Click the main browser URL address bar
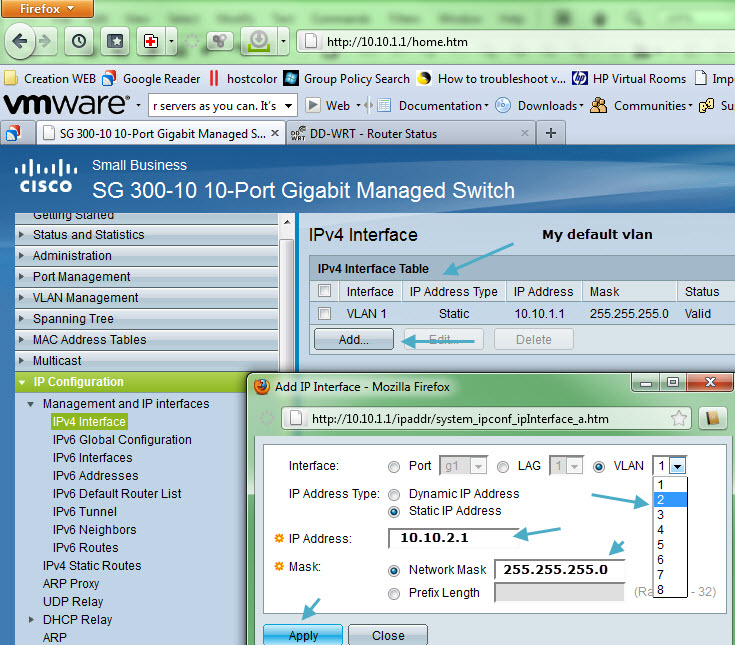 tap(516, 42)
